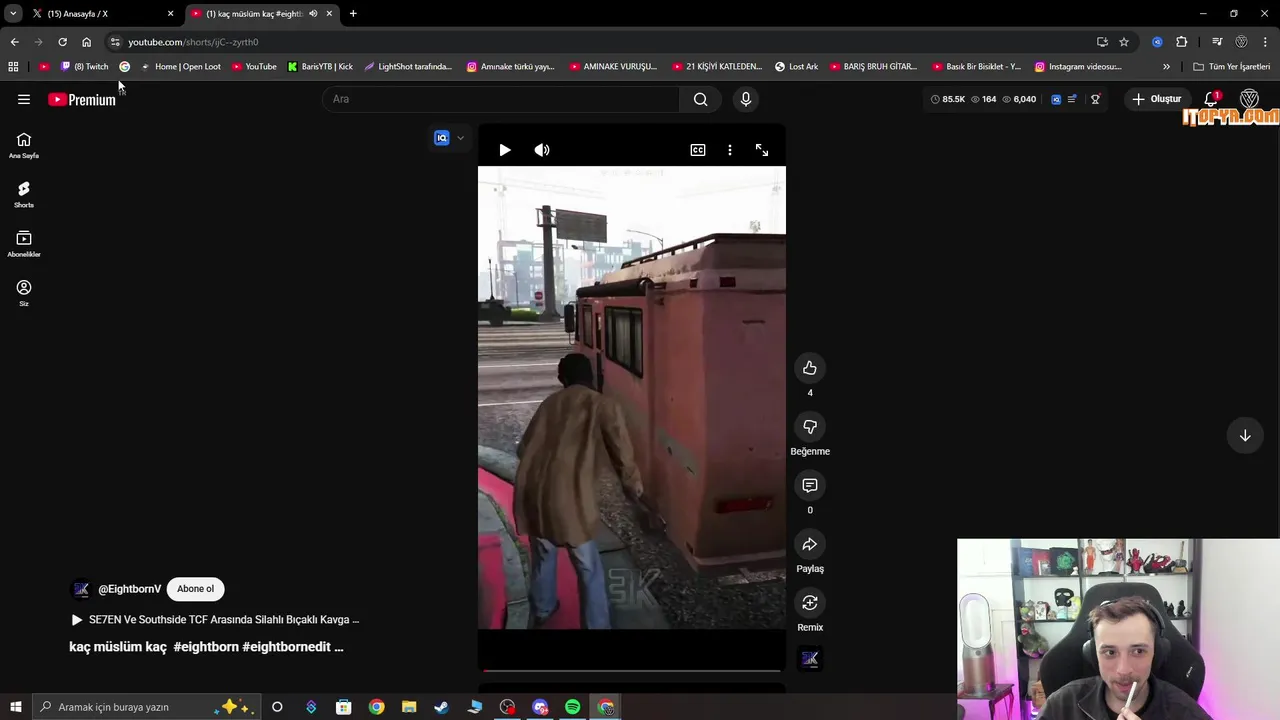
Task: Open the Siz profile page in sidebar
Action: [24, 293]
